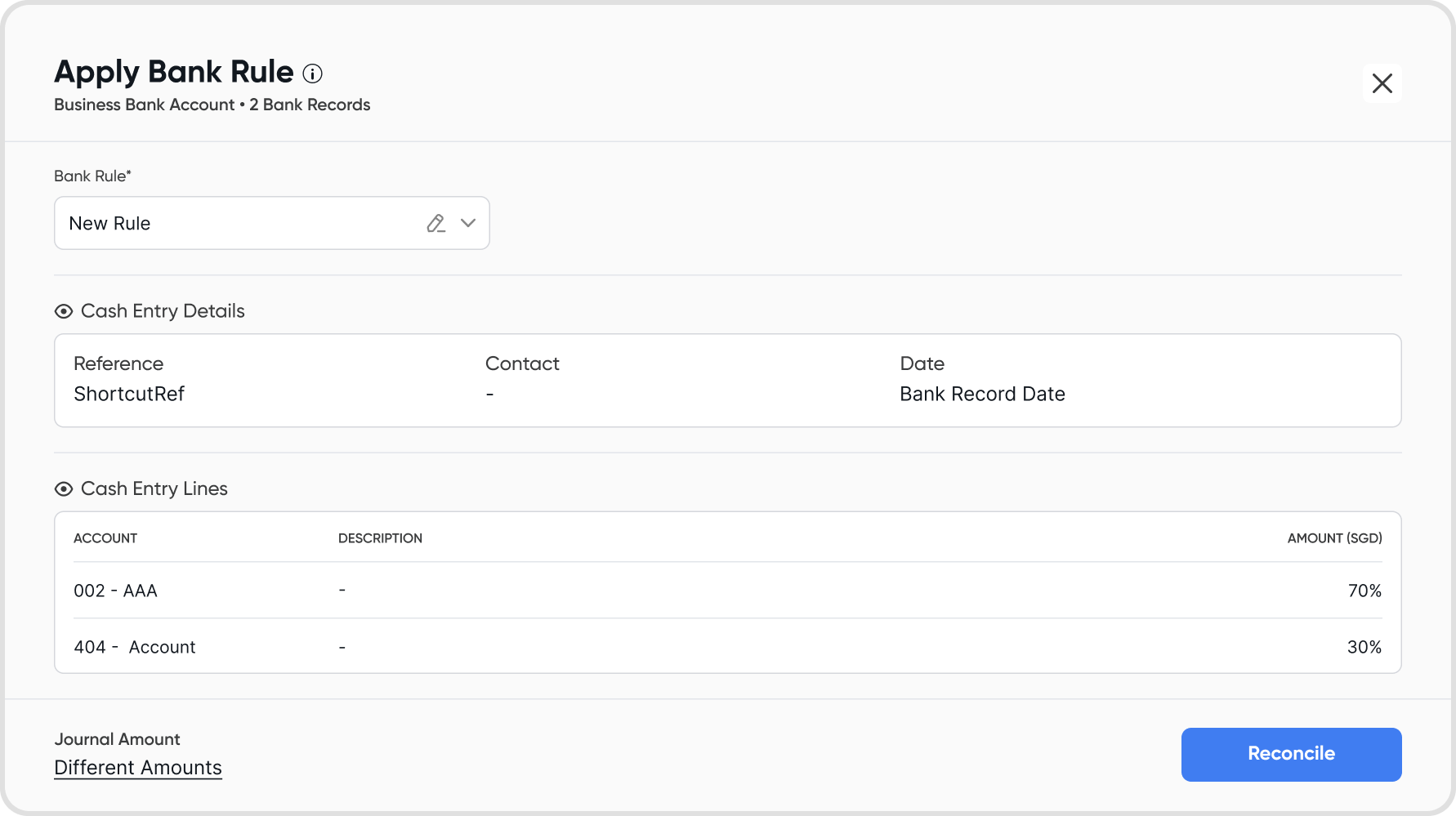Click the Date field label
Screen dimensions: 1456x816
coord(922,363)
